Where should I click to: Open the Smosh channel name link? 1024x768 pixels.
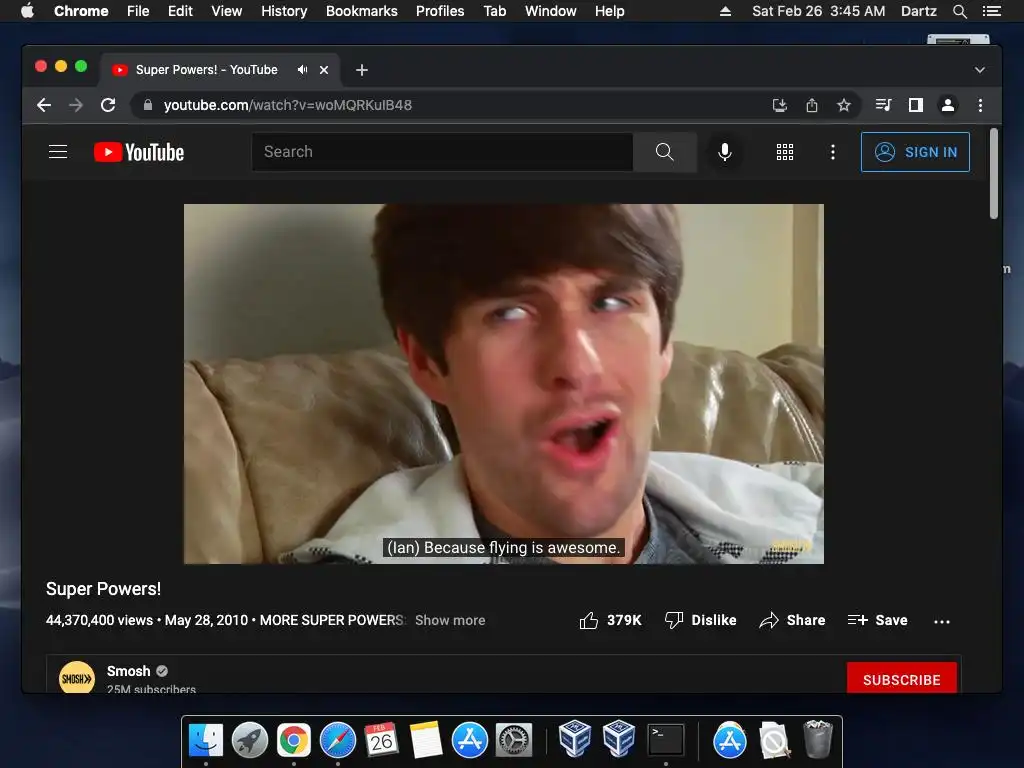(129, 671)
